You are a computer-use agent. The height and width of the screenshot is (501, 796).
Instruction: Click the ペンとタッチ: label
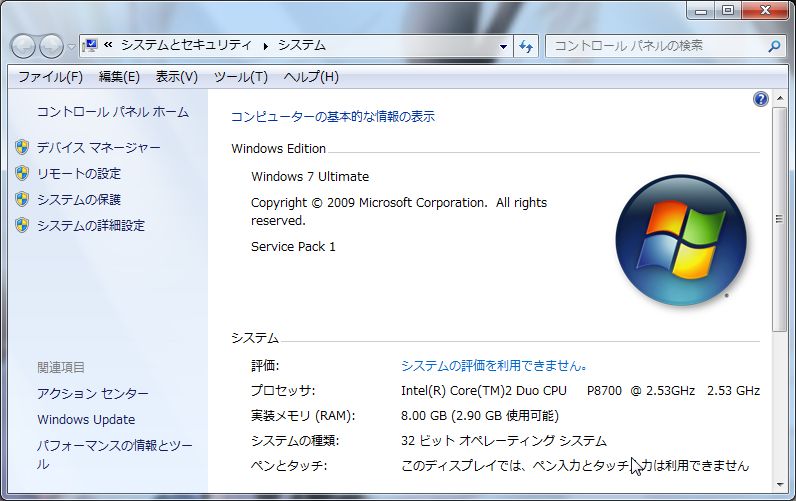click(x=289, y=465)
